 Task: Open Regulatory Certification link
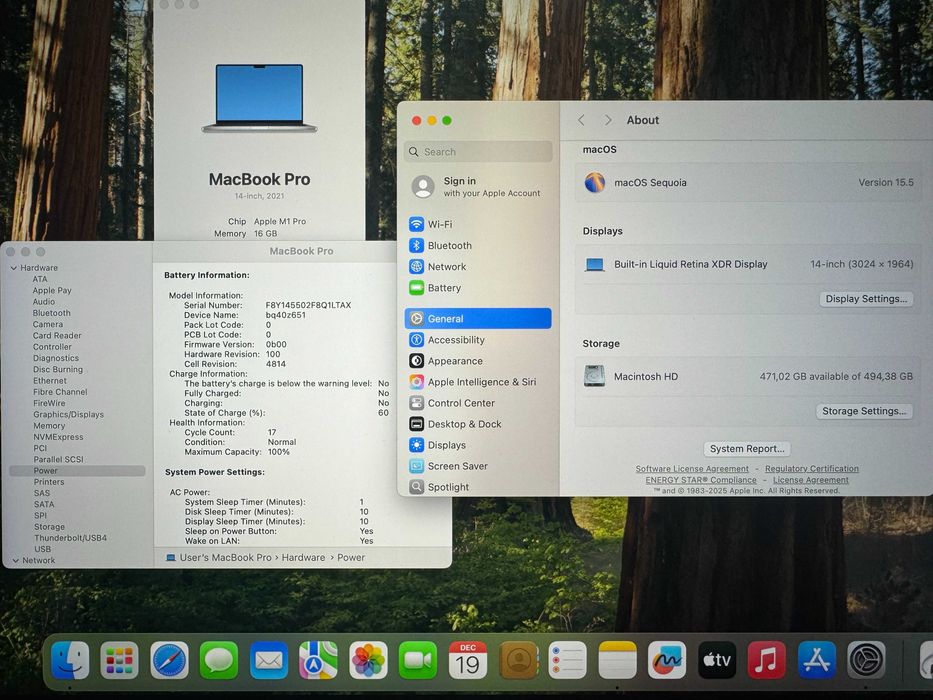point(812,469)
